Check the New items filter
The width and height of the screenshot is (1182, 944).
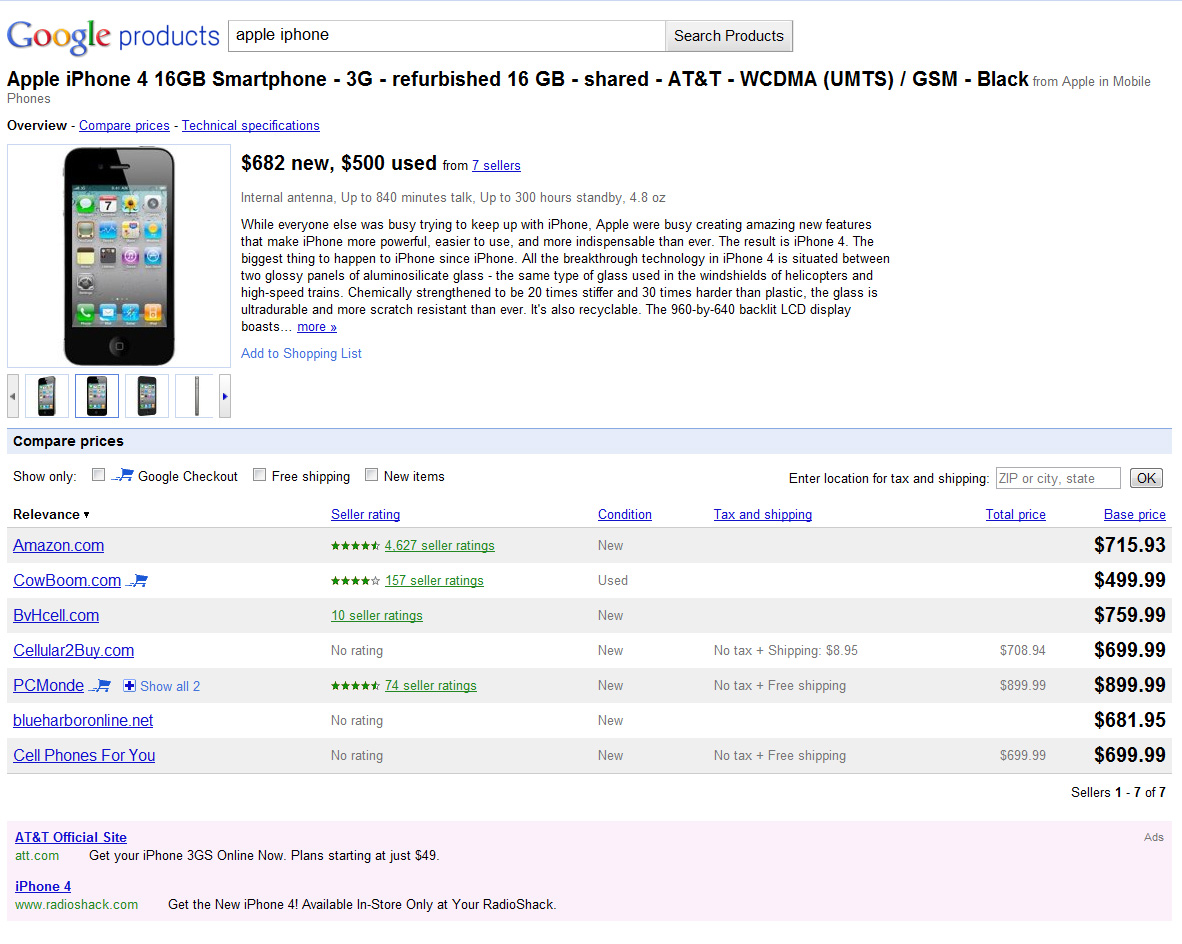coord(371,475)
